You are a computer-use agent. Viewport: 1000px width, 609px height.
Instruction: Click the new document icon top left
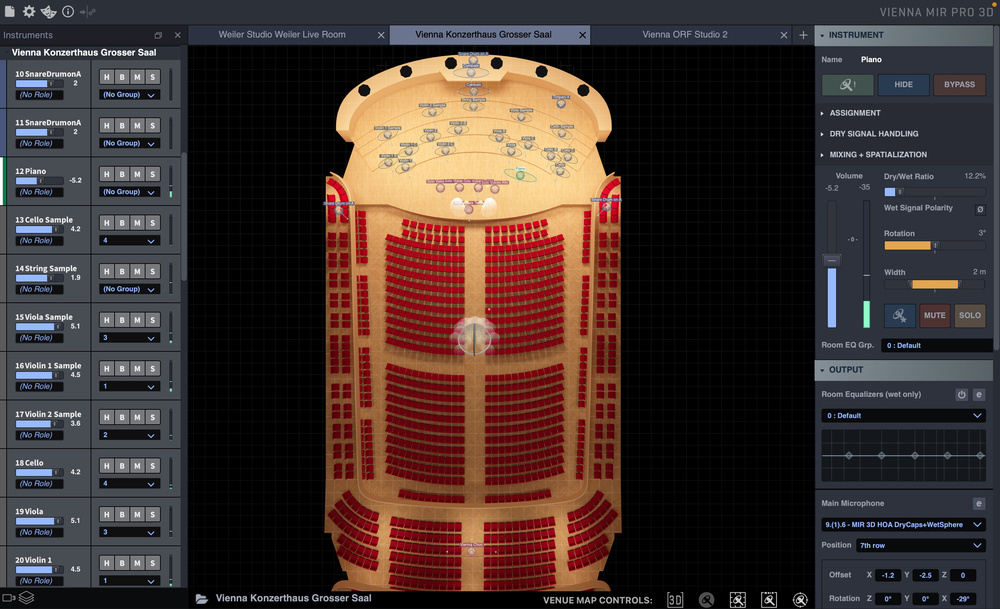pyautogui.click(x=10, y=11)
